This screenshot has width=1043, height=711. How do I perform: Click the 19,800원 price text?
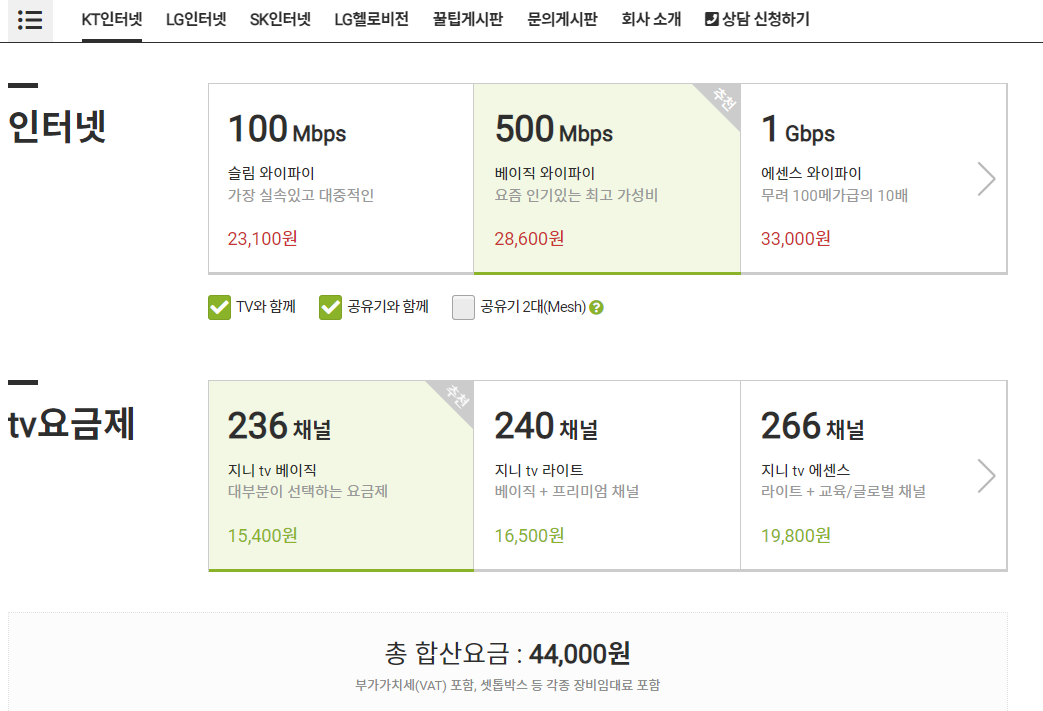pos(796,535)
